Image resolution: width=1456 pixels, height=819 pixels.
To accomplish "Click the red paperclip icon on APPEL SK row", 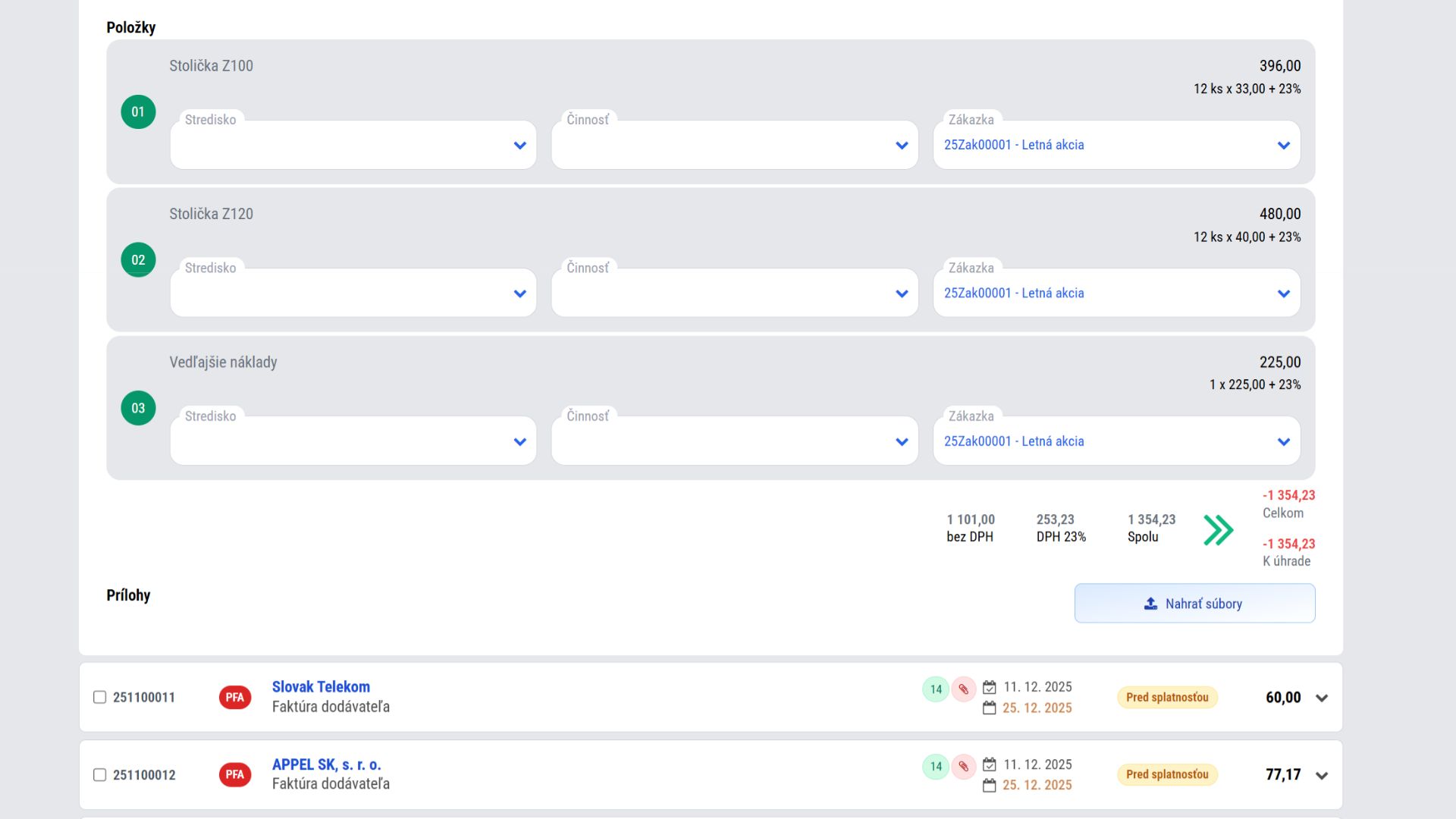I will tap(963, 767).
